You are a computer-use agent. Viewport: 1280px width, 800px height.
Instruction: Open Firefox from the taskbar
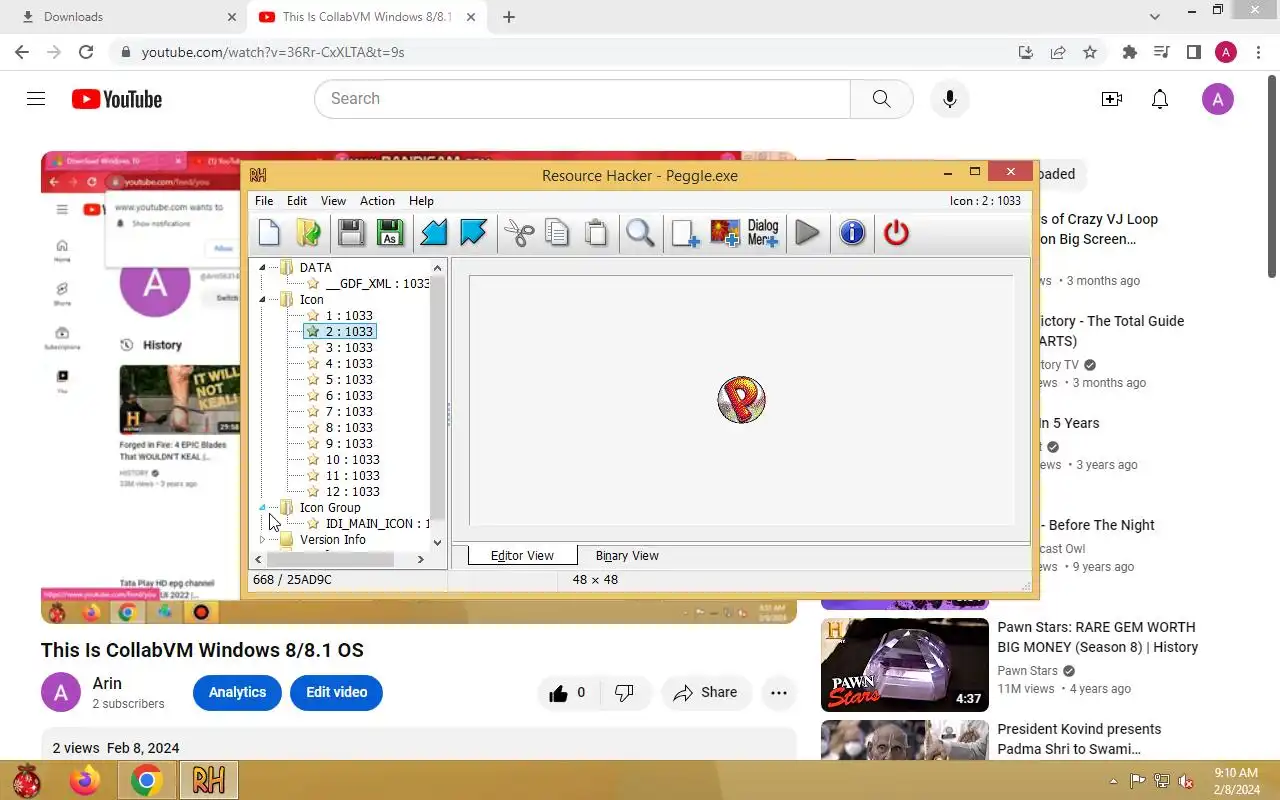pos(85,780)
